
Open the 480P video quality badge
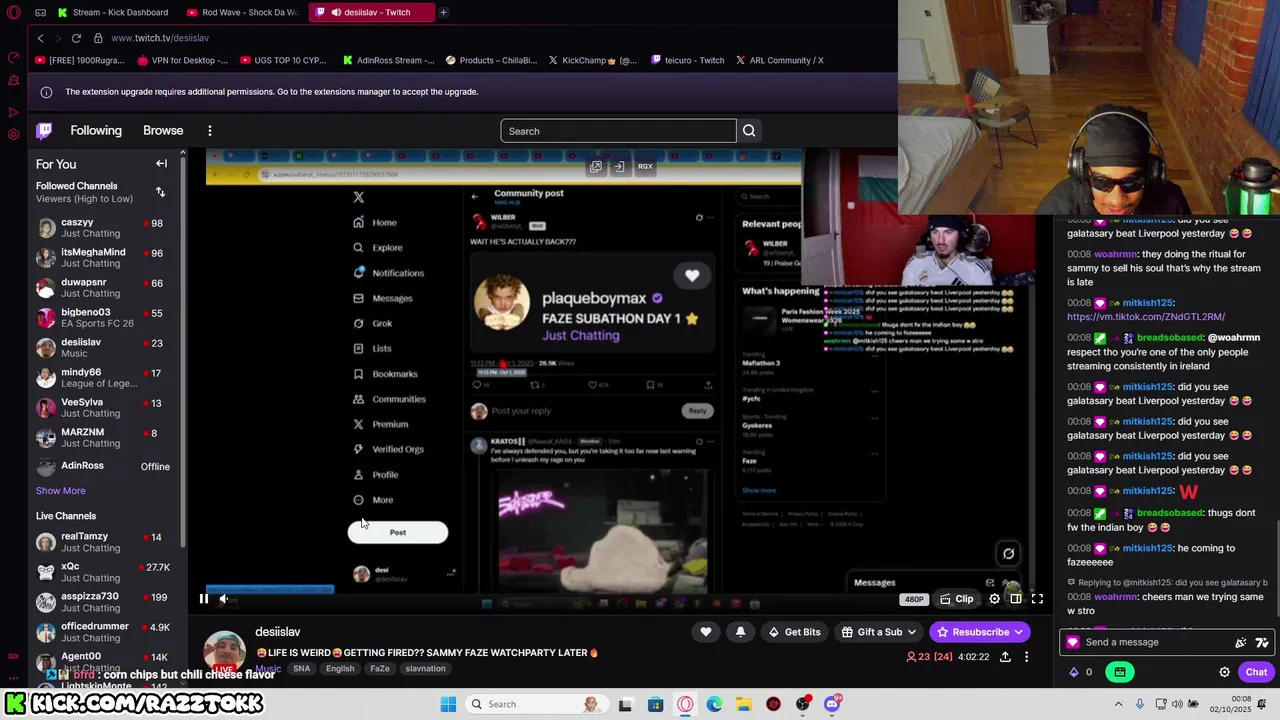pos(914,599)
